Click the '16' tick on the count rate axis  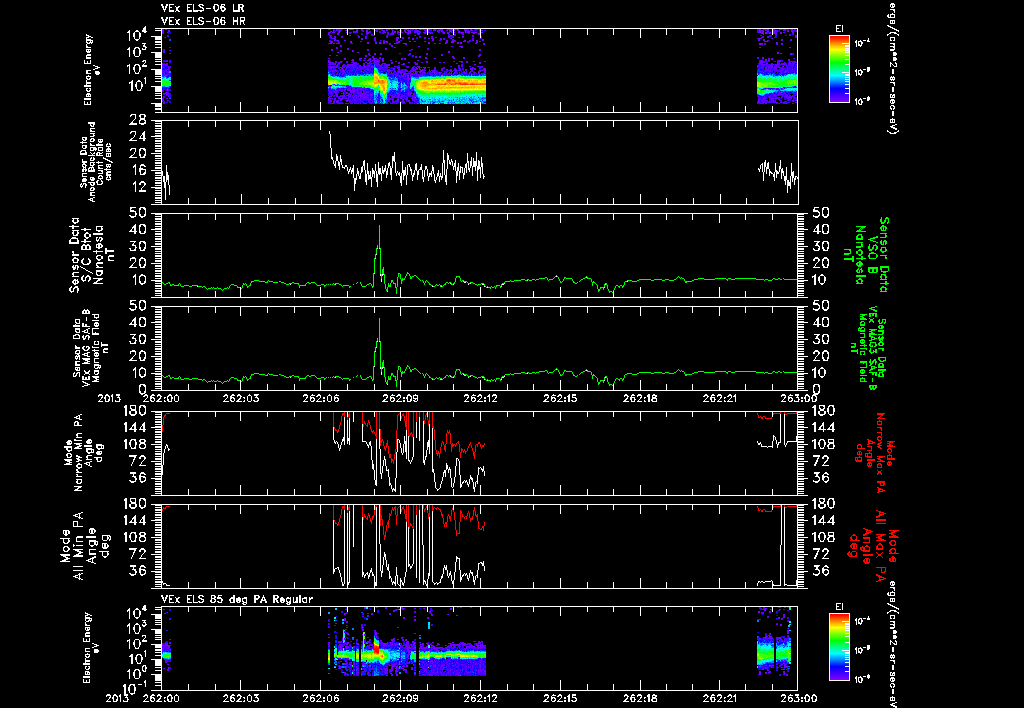(x=137, y=170)
